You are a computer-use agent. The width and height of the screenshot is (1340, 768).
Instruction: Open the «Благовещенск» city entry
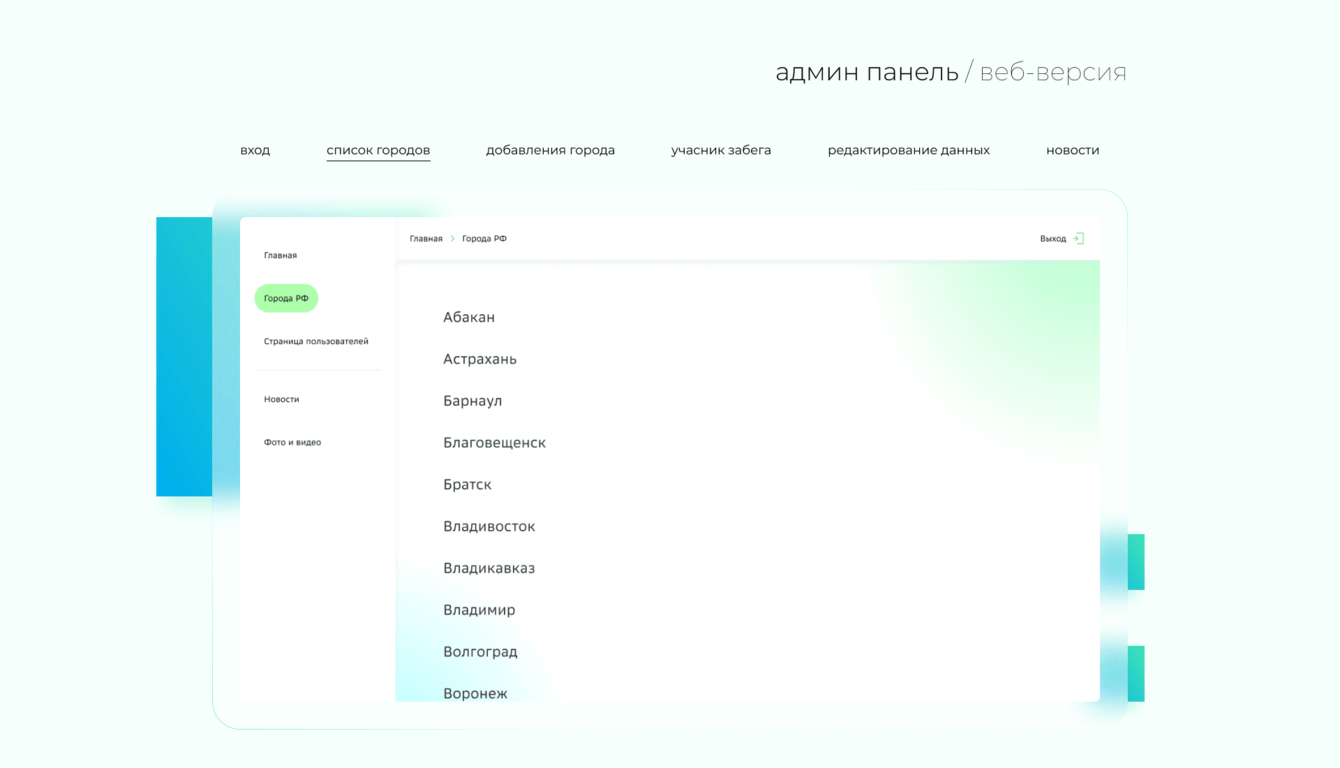(494, 443)
